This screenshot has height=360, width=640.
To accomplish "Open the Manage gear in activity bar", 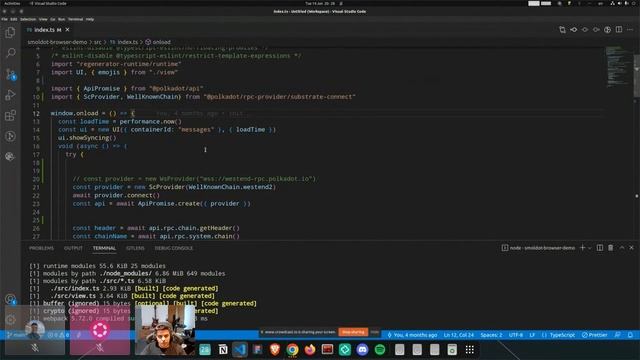I will click(11, 320).
